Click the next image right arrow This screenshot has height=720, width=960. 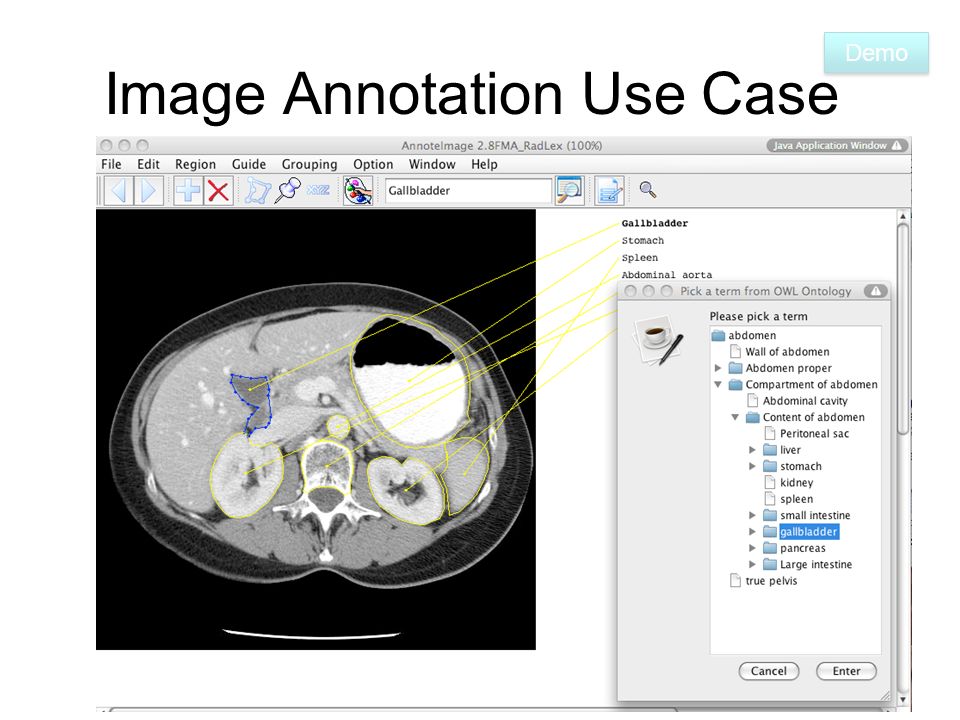click(149, 190)
